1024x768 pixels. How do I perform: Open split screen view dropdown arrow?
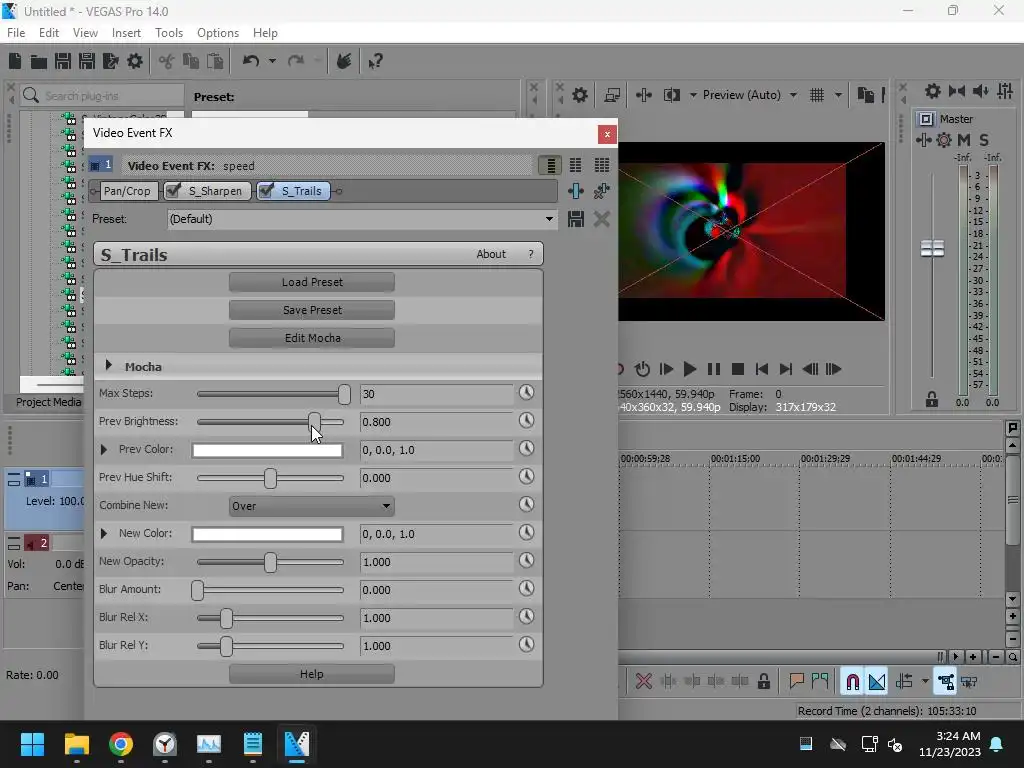pos(693,95)
